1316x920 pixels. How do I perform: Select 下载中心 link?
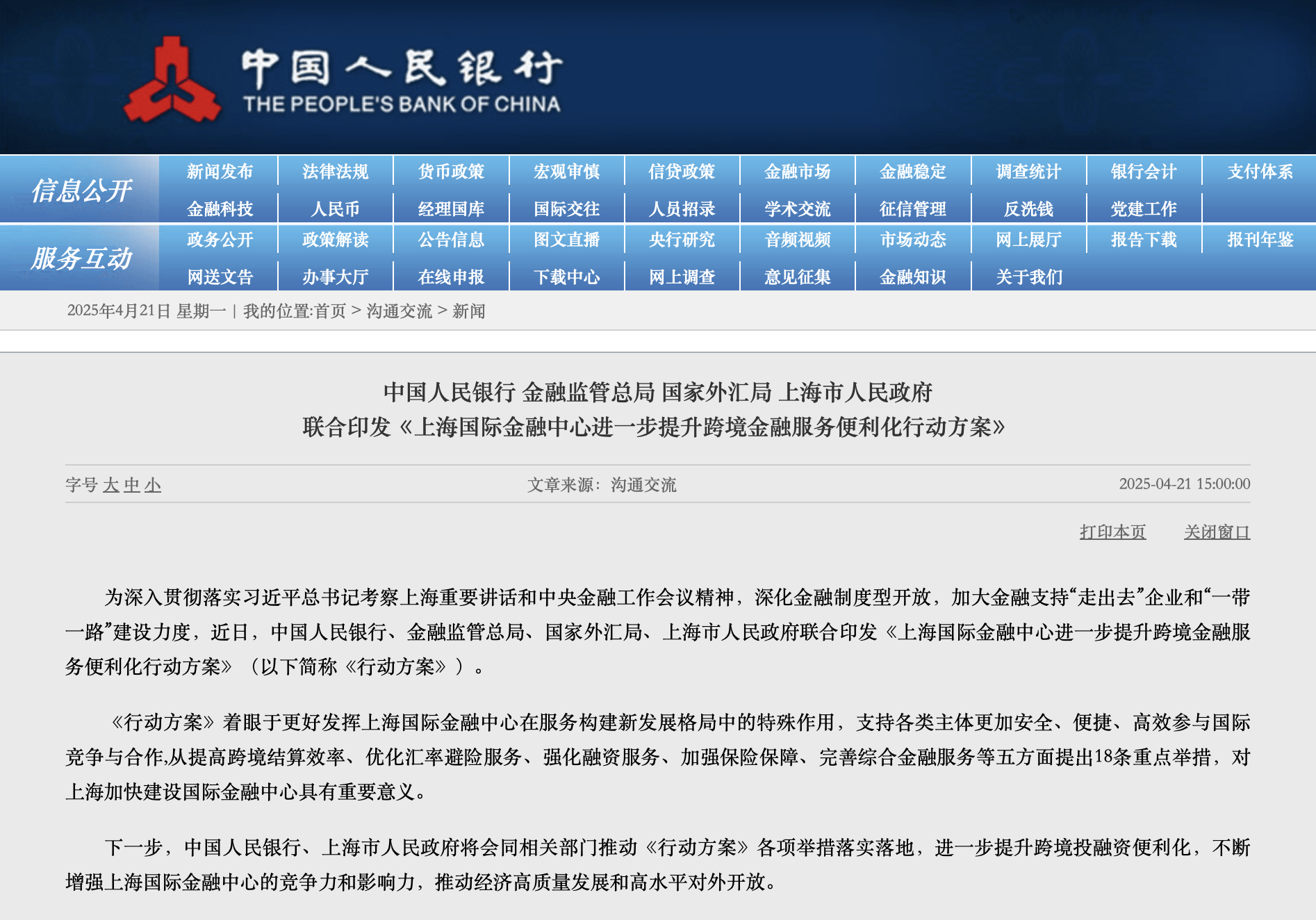(x=566, y=277)
